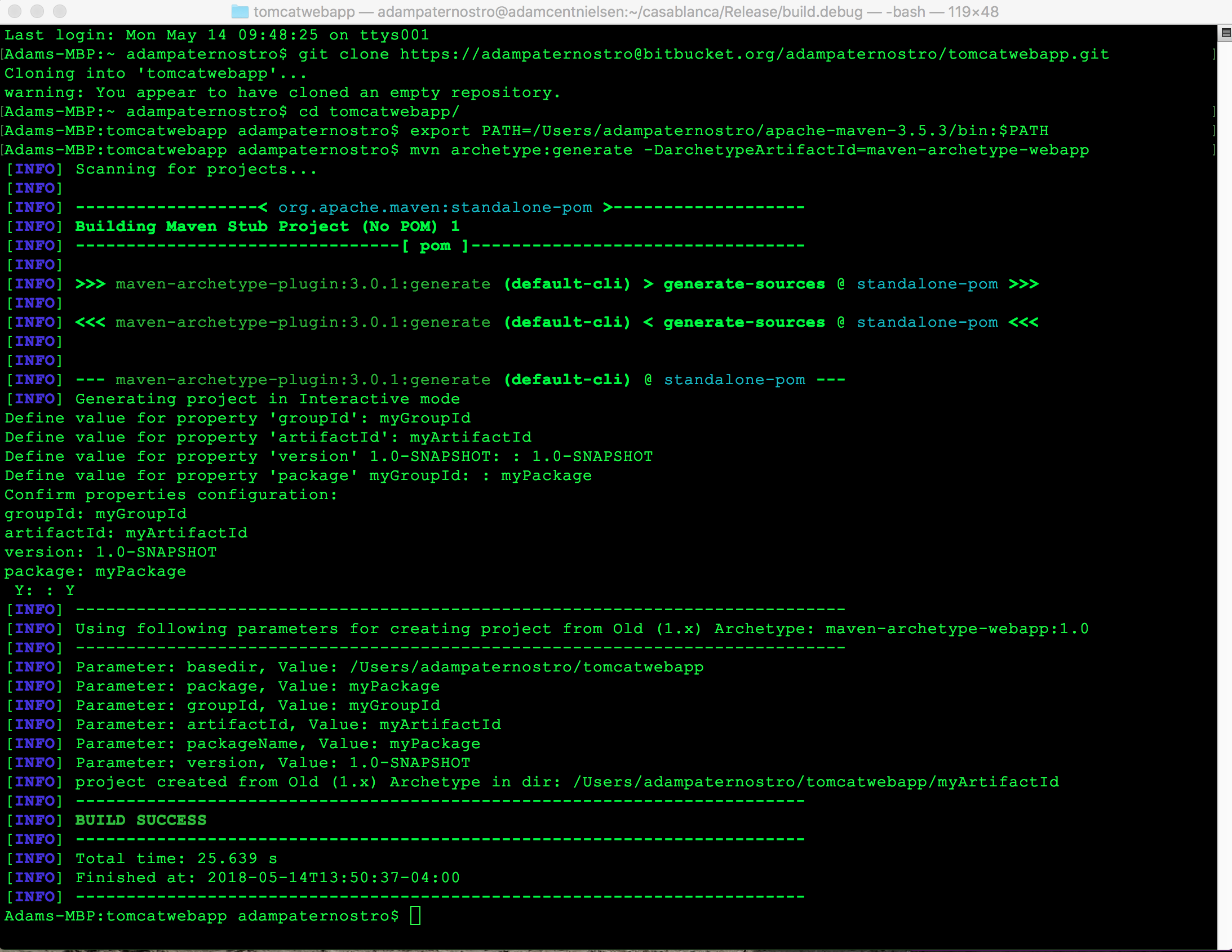The width and height of the screenshot is (1232, 952).
Task: Click the 'Total time: 25.639 s' line
Action: click(x=176, y=858)
